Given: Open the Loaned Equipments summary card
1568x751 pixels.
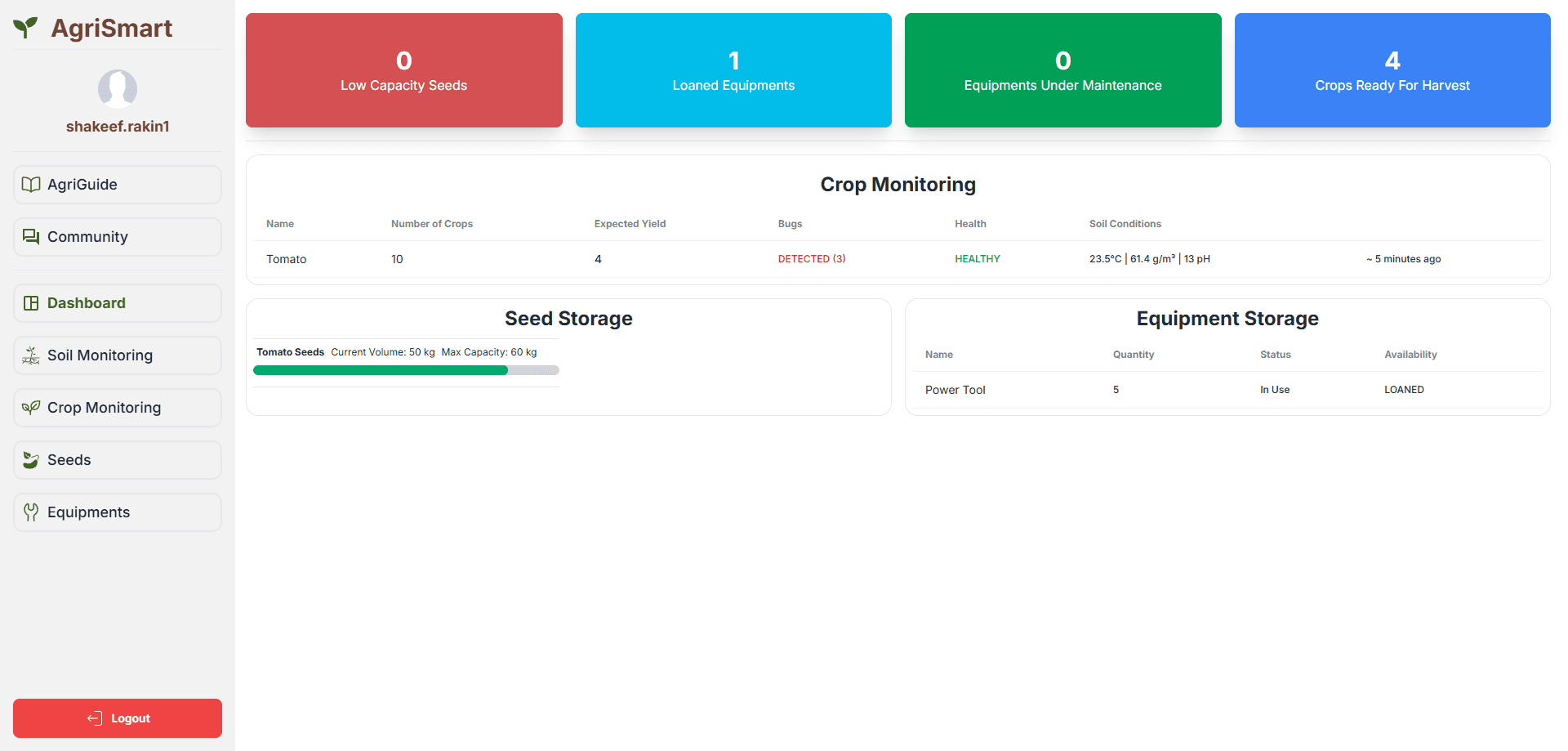Looking at the screenshot, I should [733, 70].
